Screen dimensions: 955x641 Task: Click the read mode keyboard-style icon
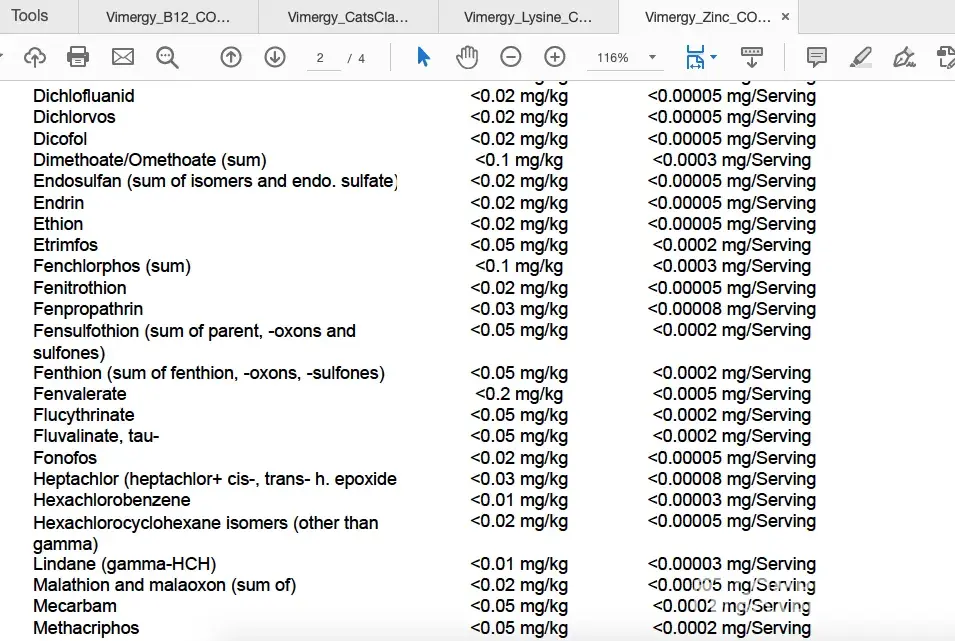coord(752,58)
